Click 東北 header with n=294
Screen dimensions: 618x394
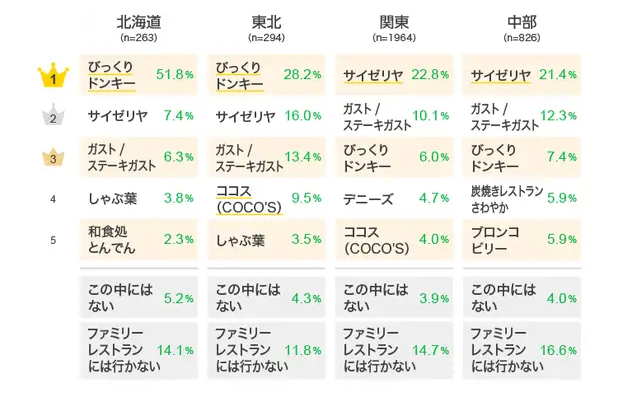(266, 28)
